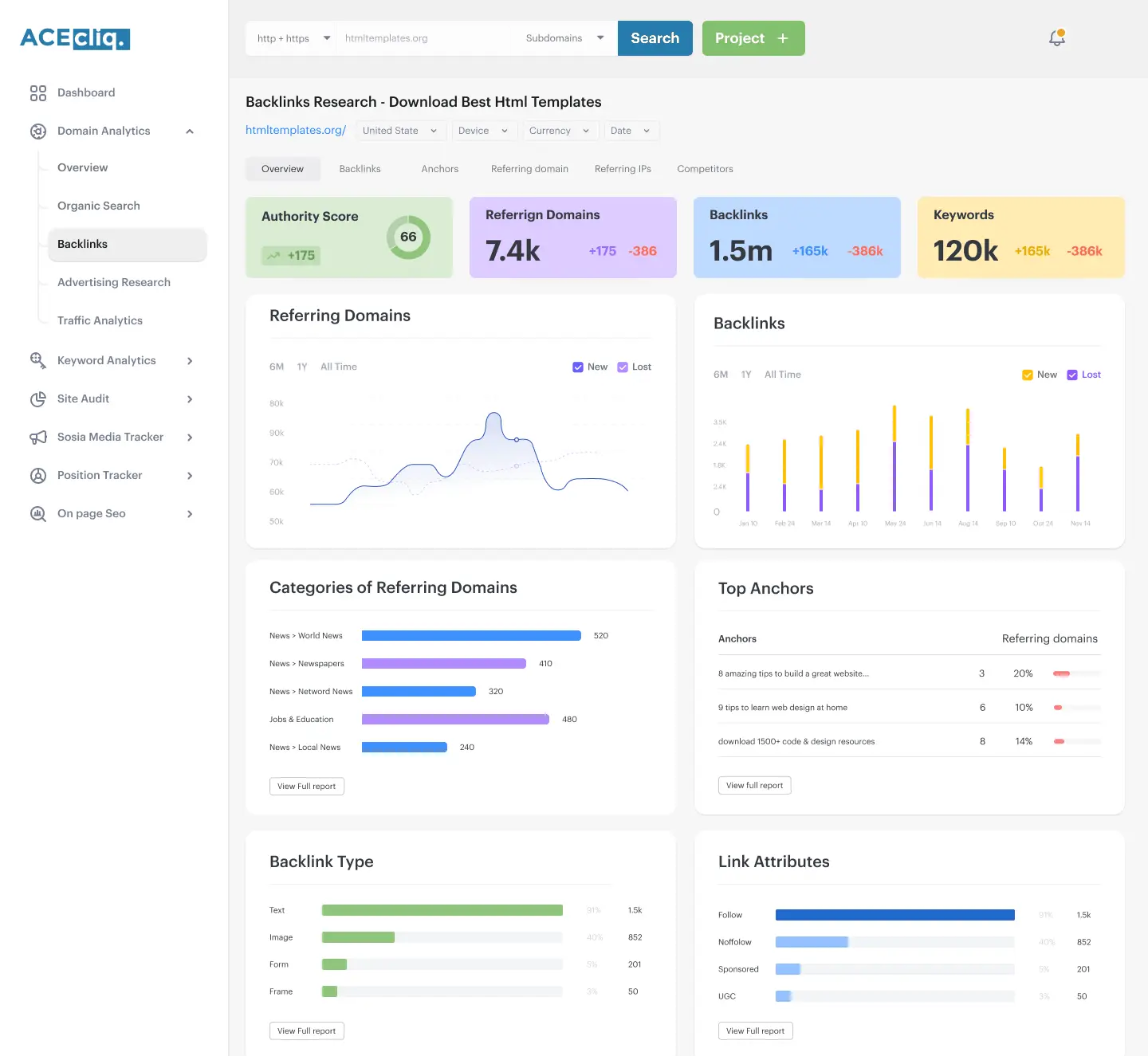The width and height of the screenshot is (1148, 1056).
Task: Click the blue Search button
Action: click(x=655, y=38)
